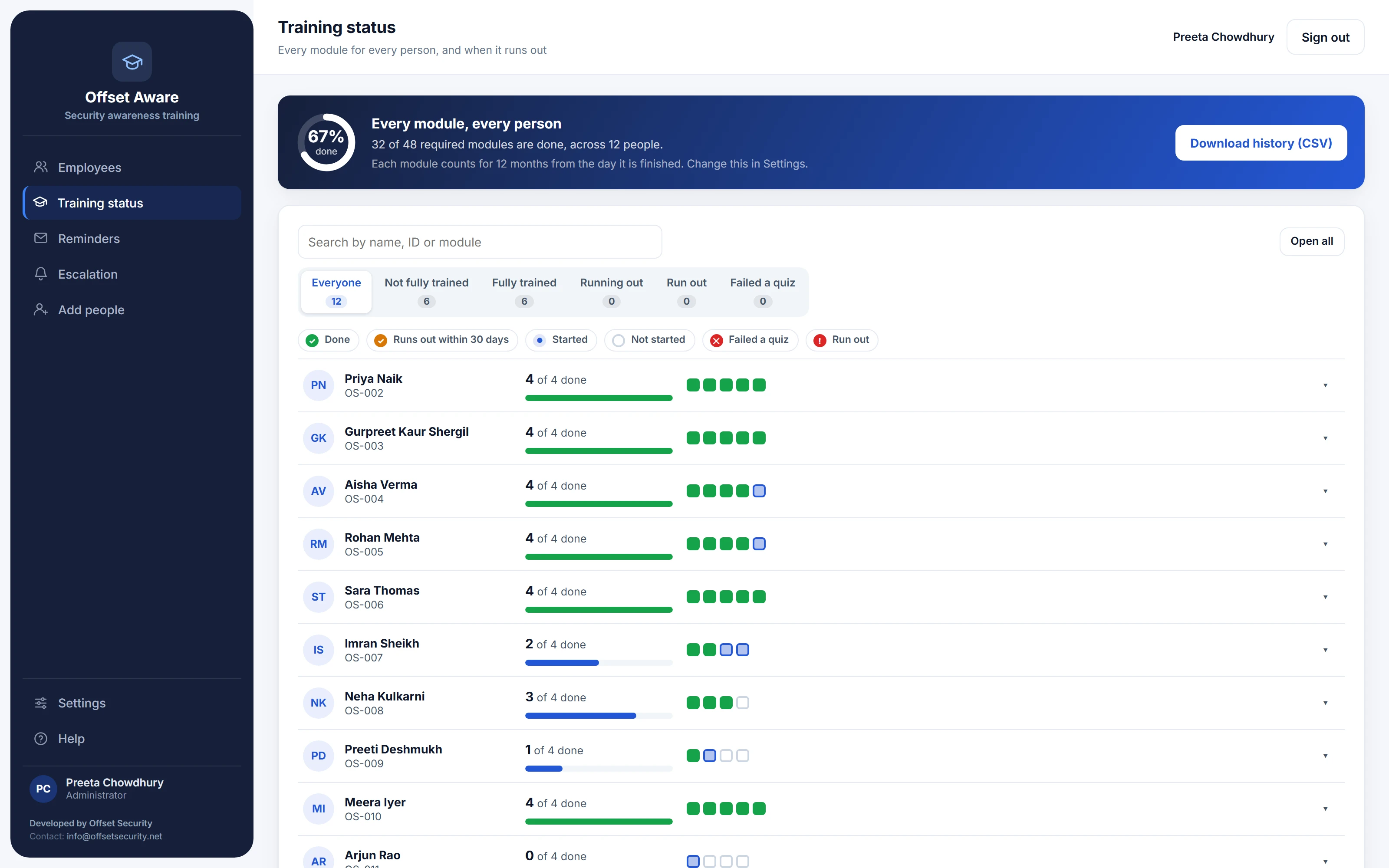Switch to Fully trained tab

[x=524, y=292]
